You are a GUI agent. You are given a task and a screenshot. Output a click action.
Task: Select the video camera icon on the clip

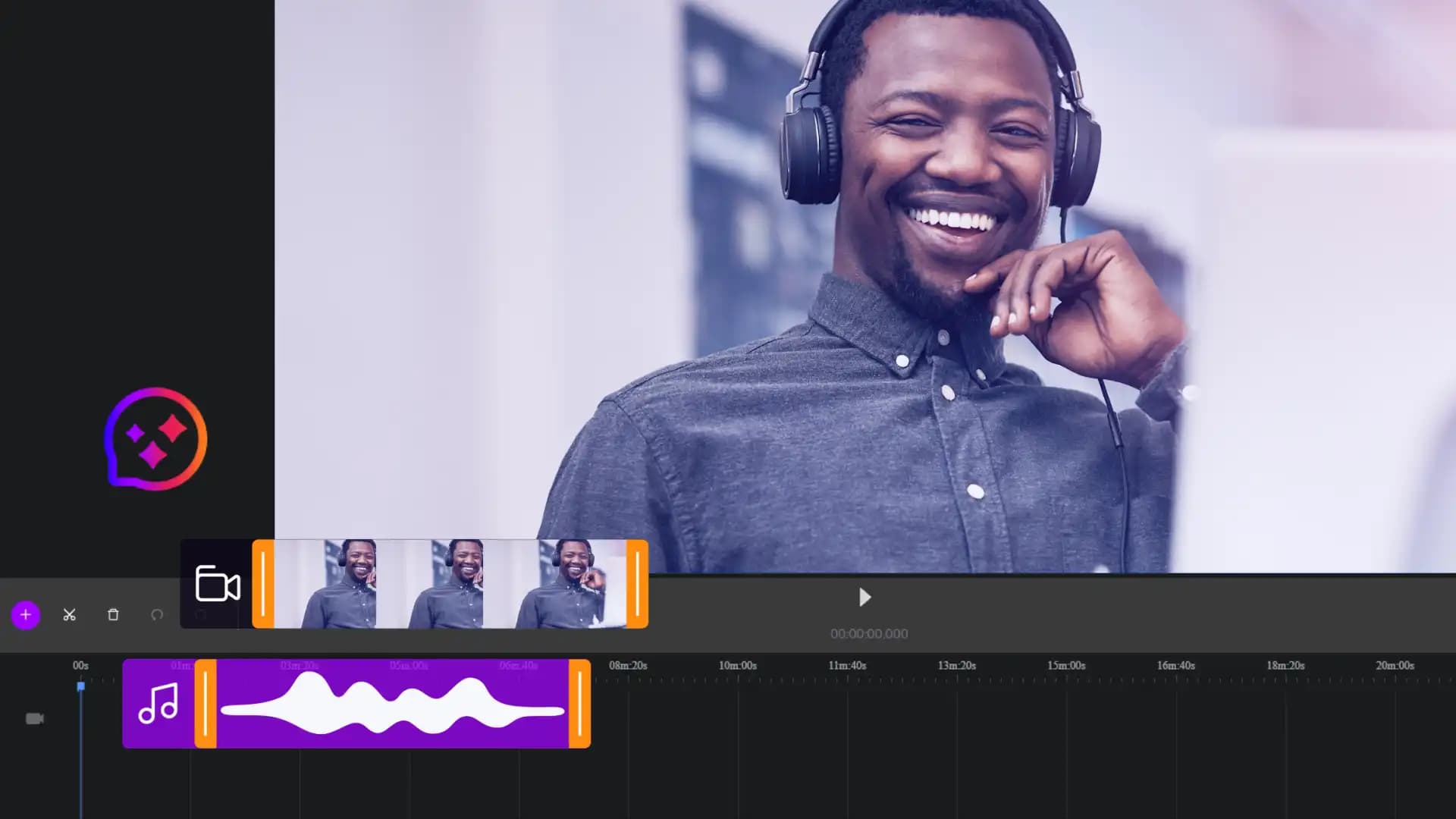(218, 585)
